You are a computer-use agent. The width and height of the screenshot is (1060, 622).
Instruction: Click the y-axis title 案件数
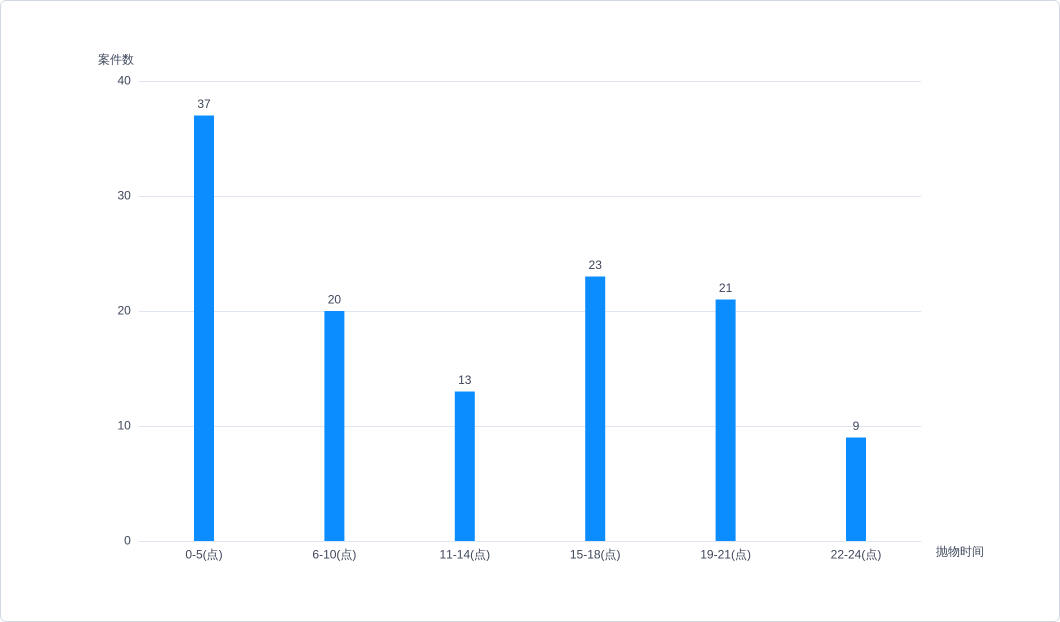(x=116, y=59)
